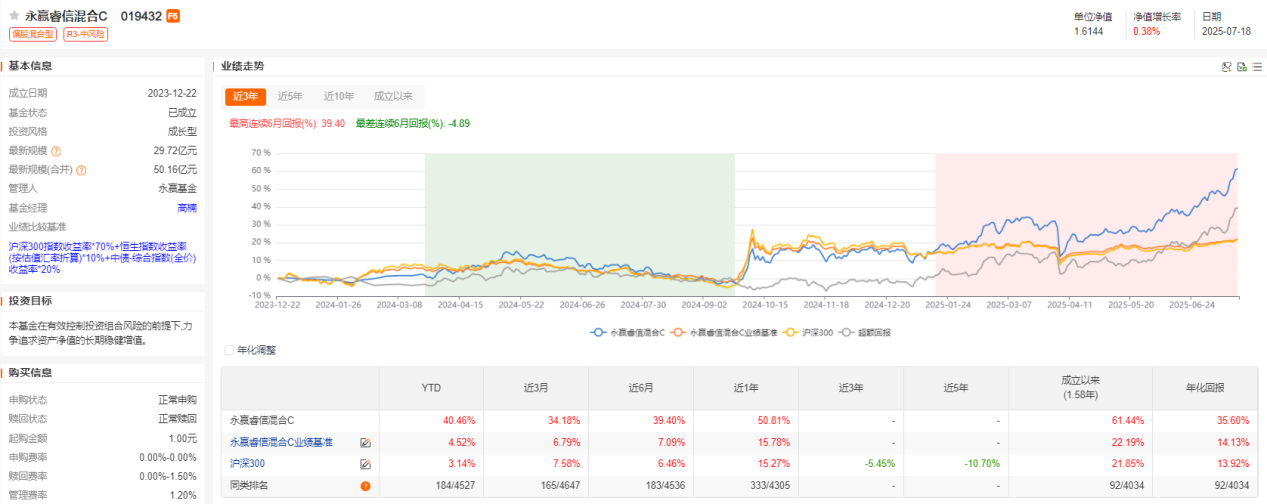The height and width of the screenshot is (504, 1267).
Task: Click the 管理费率 value 1.20%
Action: coord(184,495)
